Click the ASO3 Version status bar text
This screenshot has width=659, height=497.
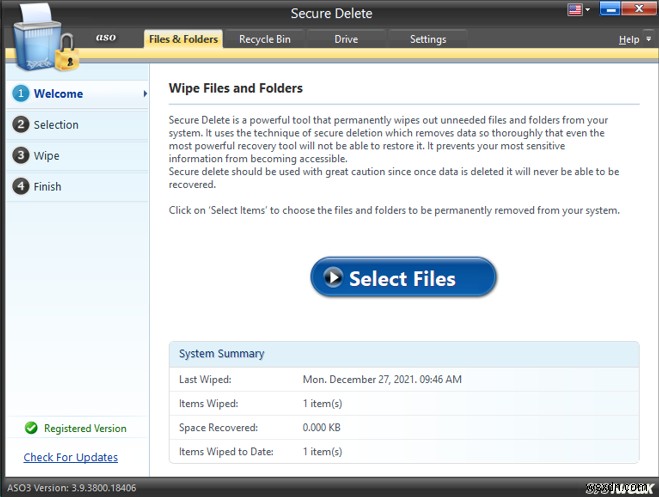coord(71,488)
